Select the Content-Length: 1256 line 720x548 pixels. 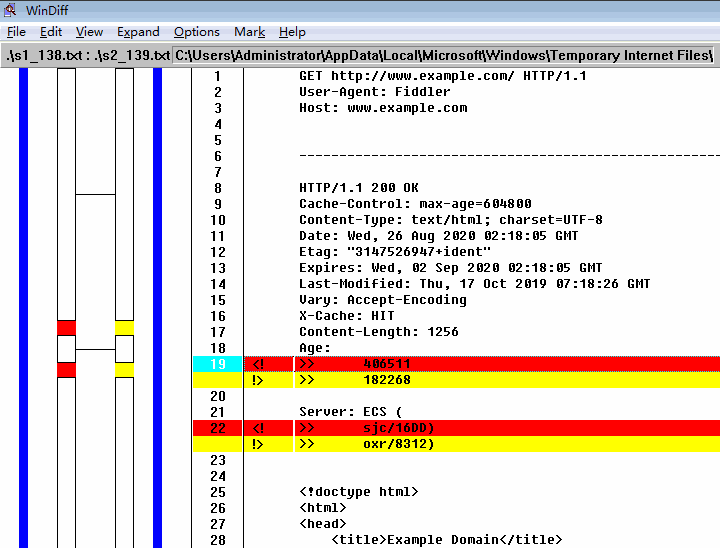(x=379, y=332)
